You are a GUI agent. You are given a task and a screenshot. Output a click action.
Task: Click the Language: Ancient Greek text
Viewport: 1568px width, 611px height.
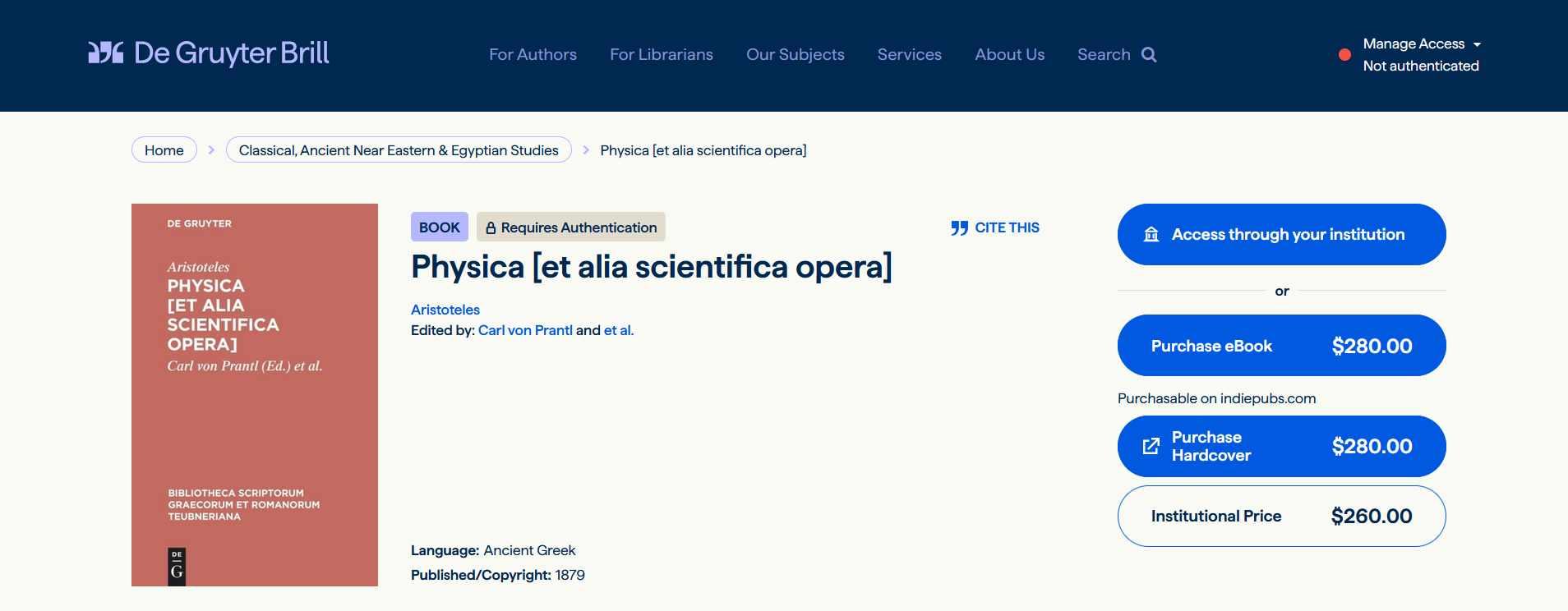(x=493, y=550)
